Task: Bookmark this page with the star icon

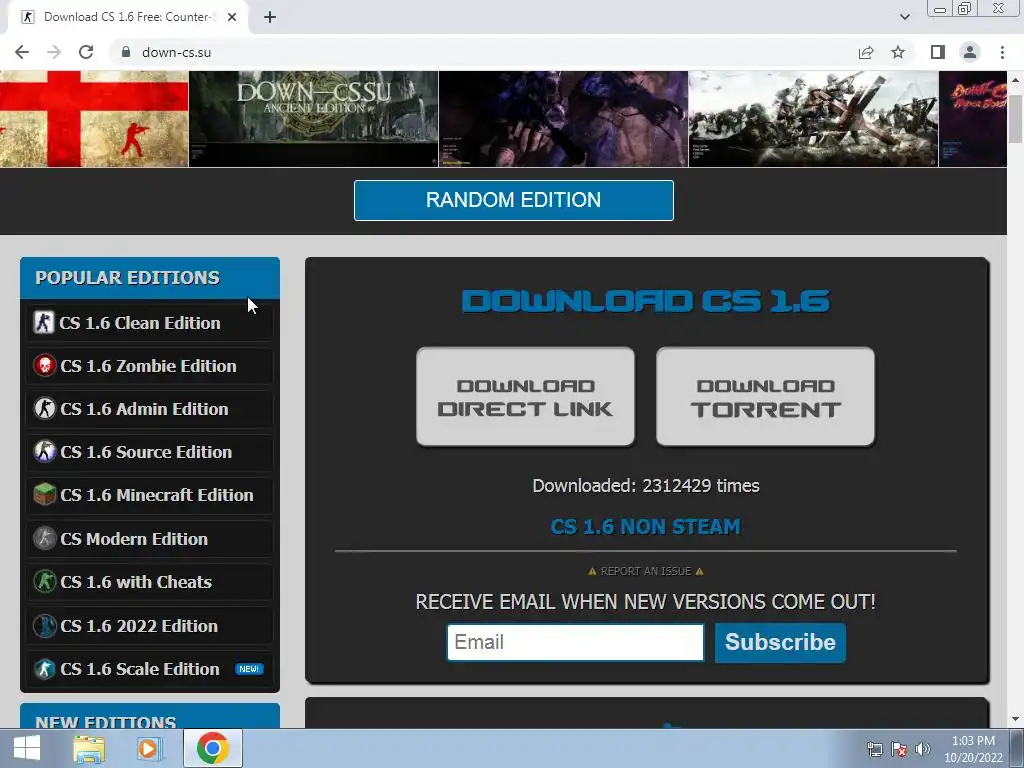Action: click(898, 52)
